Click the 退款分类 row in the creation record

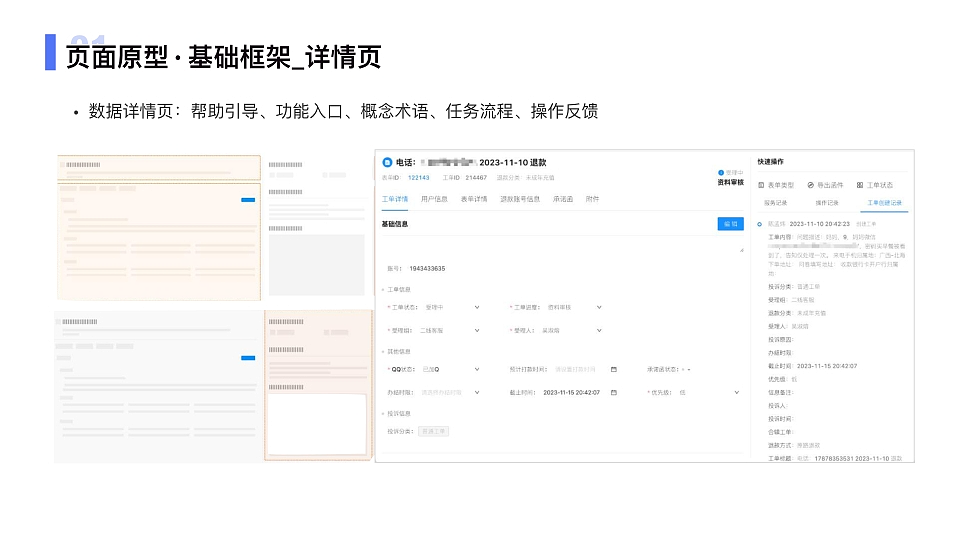tap(797, 313)
